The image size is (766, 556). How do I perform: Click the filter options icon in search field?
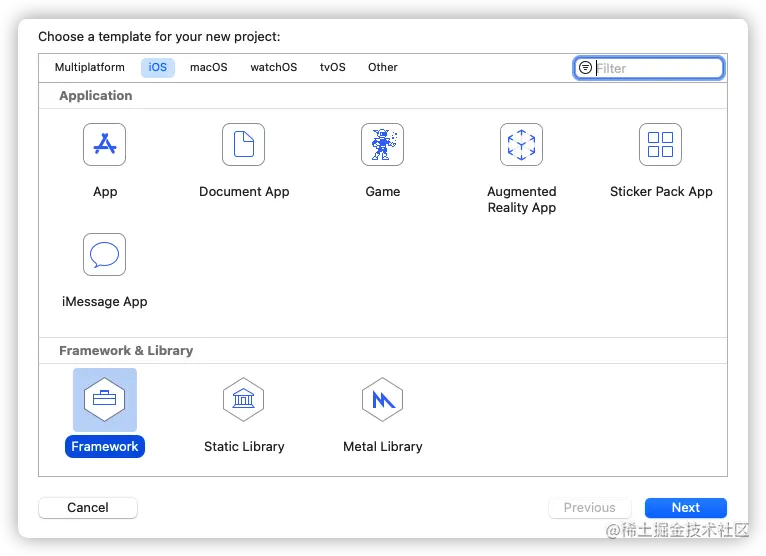[585, 68]
